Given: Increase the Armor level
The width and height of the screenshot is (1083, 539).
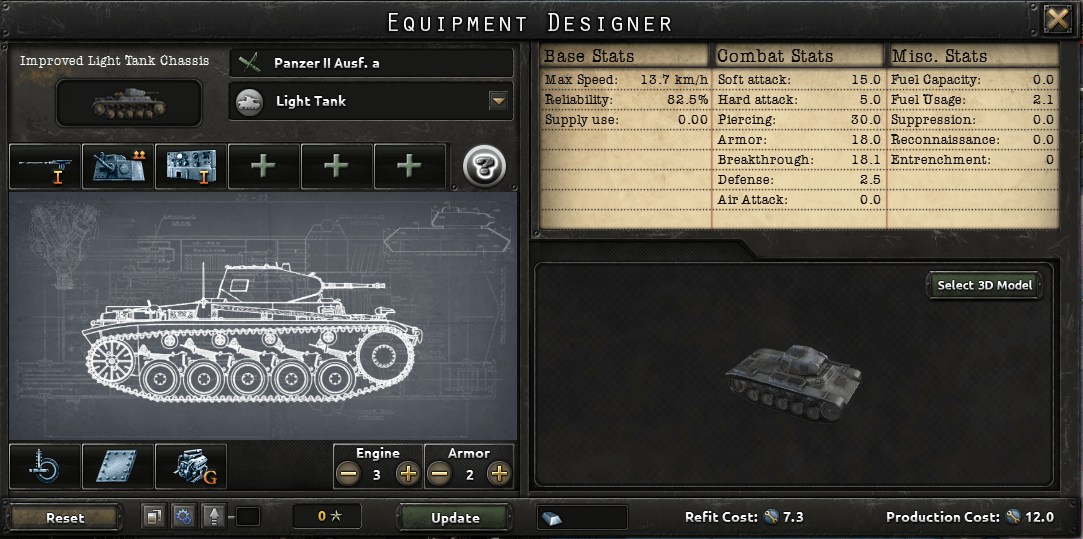Looking at the screenshot, I should (x=498, y=474).
